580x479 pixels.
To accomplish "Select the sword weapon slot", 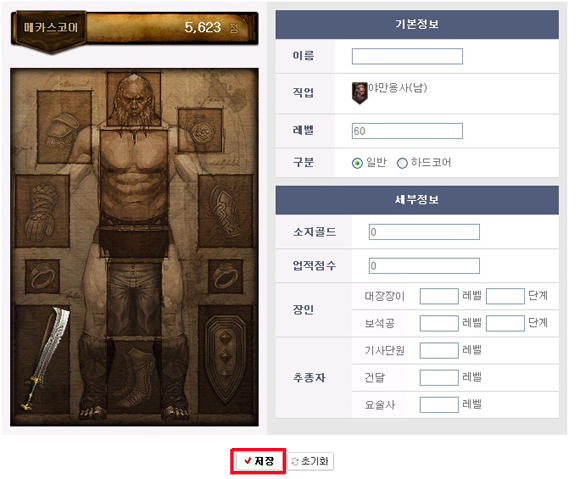I will point(42,359).
